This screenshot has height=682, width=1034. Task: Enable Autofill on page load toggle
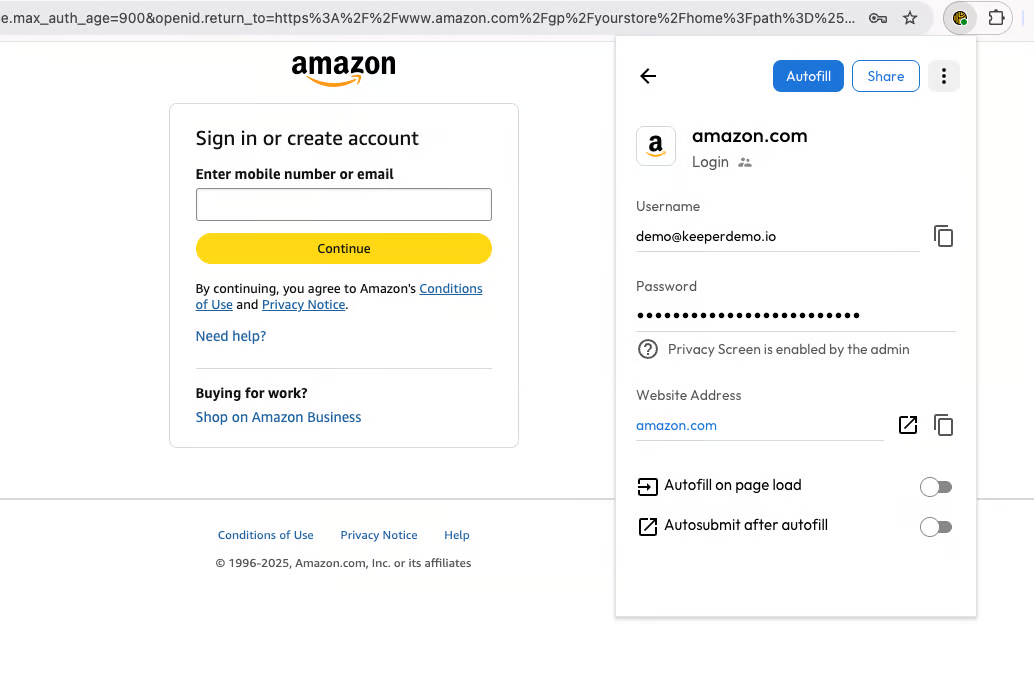pyautogui.click(x=936, y=487)
